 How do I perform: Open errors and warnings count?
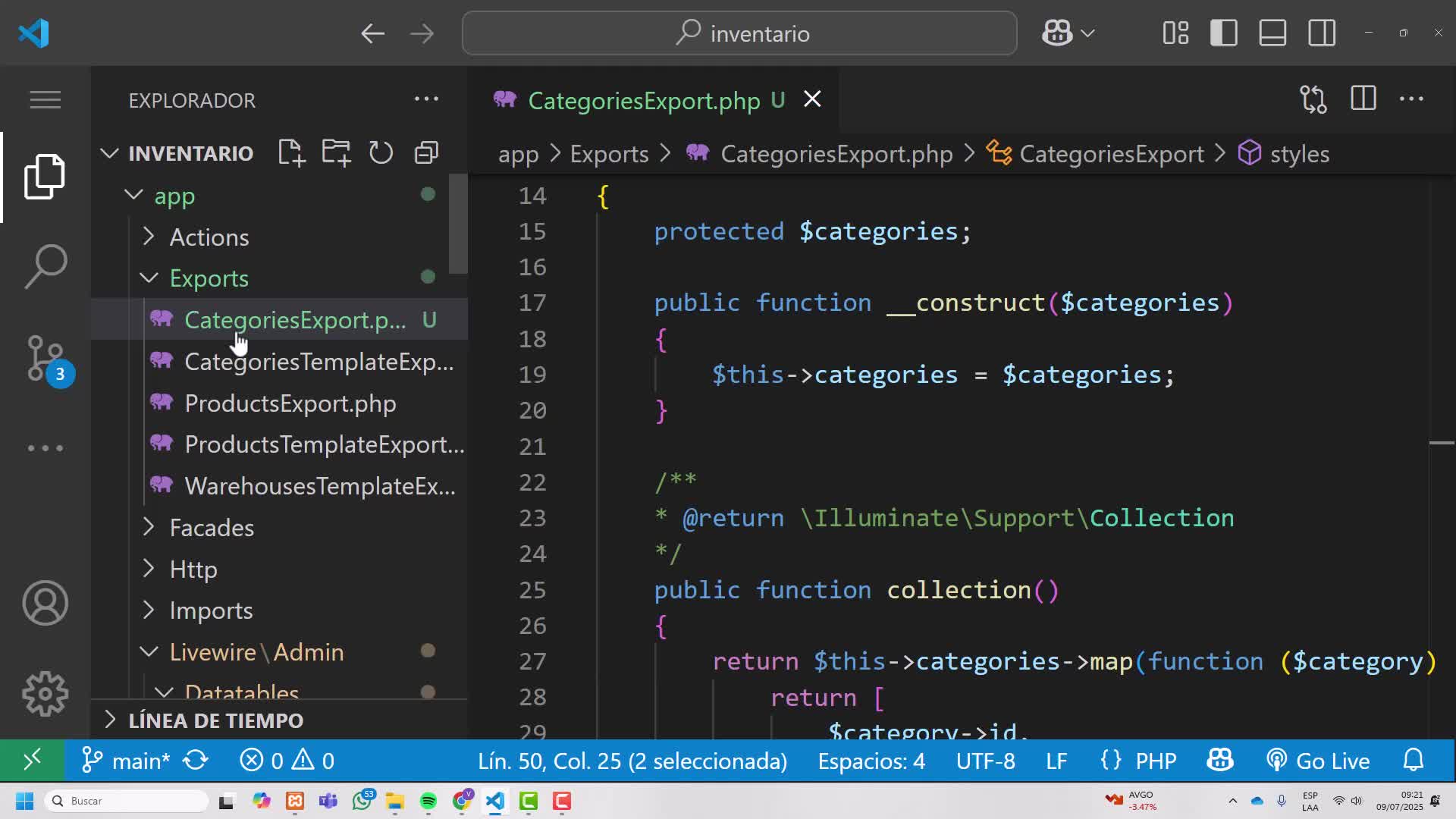pos(287,760)
